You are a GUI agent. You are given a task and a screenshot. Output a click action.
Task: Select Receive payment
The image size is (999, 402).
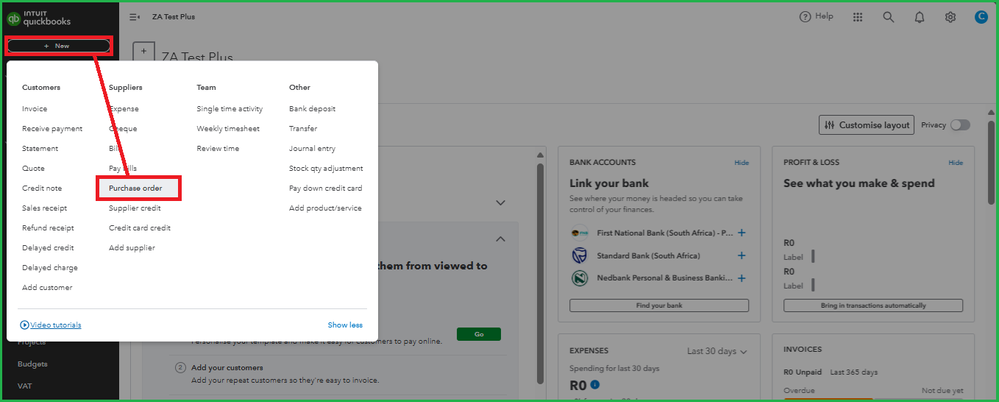(x=52, y=129)
